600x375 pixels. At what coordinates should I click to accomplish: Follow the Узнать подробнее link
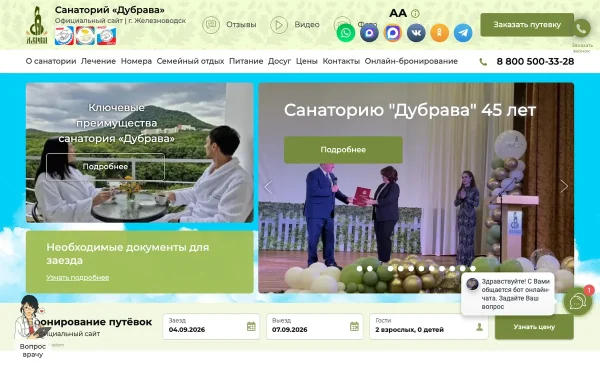pyautogui.click(x=78, y=277)
